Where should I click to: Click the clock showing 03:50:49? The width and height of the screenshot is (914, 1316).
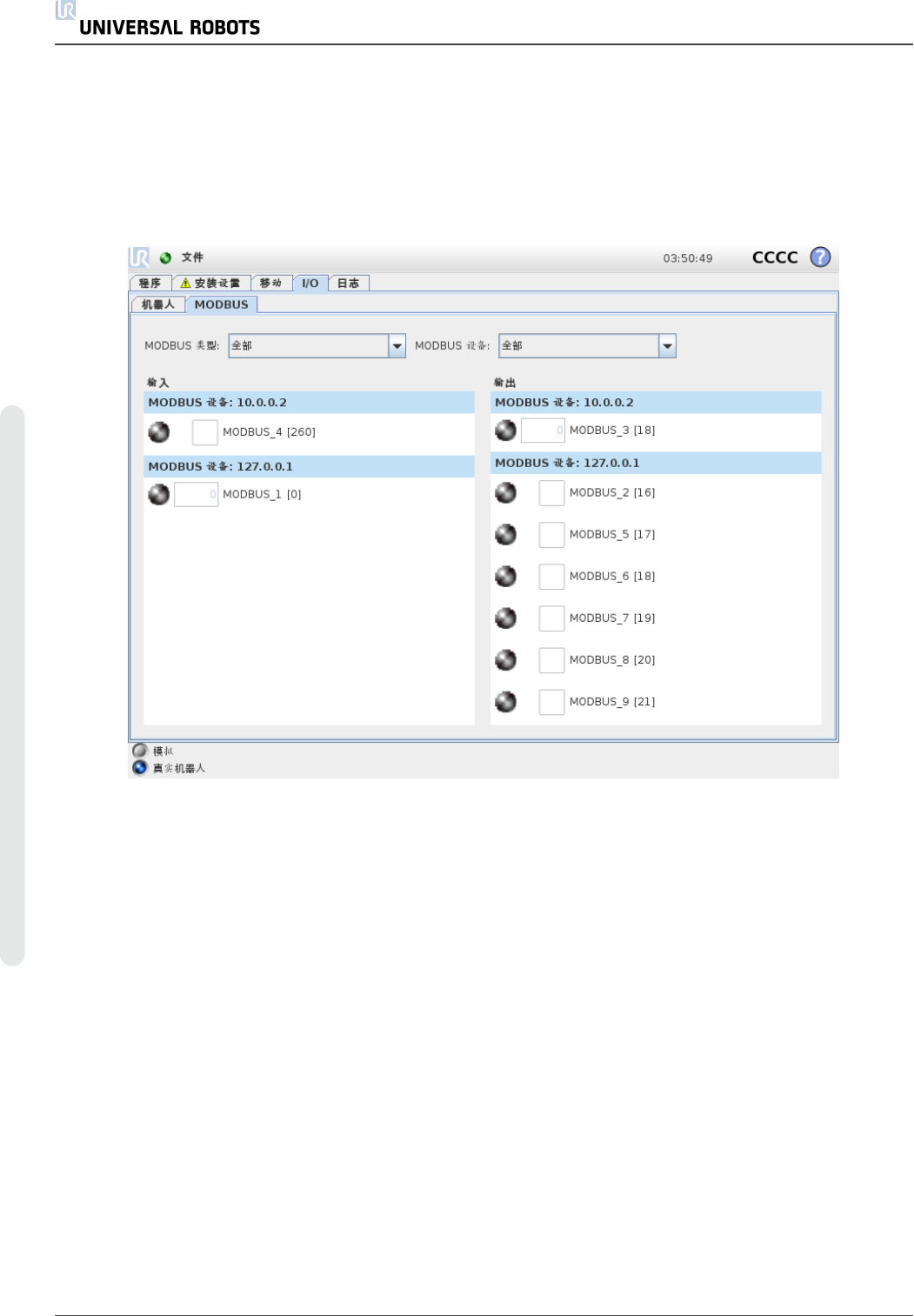click(x=688, y=258)
